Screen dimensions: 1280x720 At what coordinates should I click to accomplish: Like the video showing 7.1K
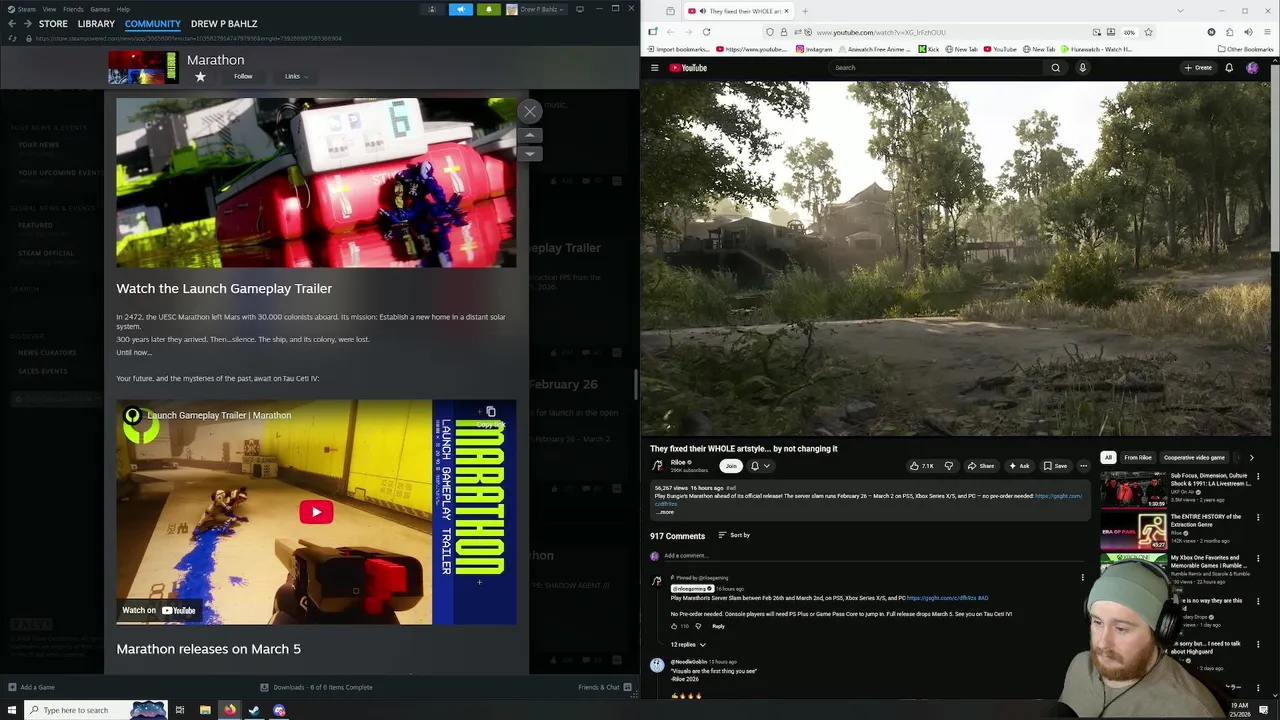[x=921, y=466]
